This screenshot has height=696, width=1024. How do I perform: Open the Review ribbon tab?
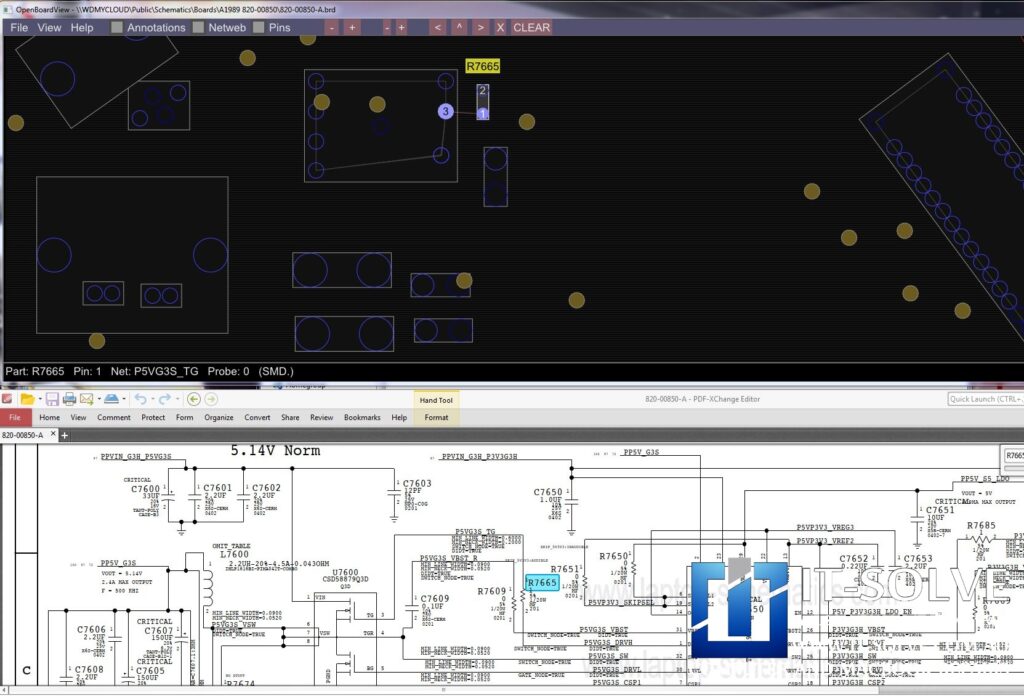pos(321,417)
